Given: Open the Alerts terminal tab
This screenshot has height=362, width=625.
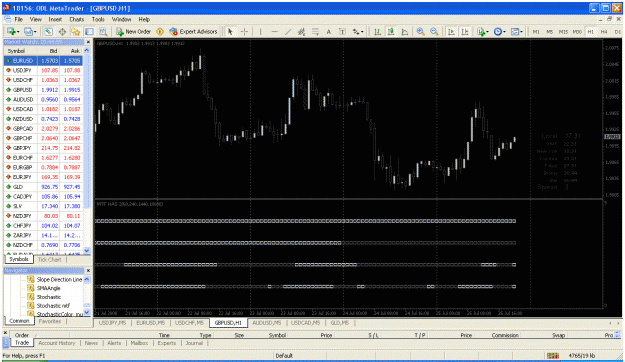Looking at the screenshot, I should 114,343.
